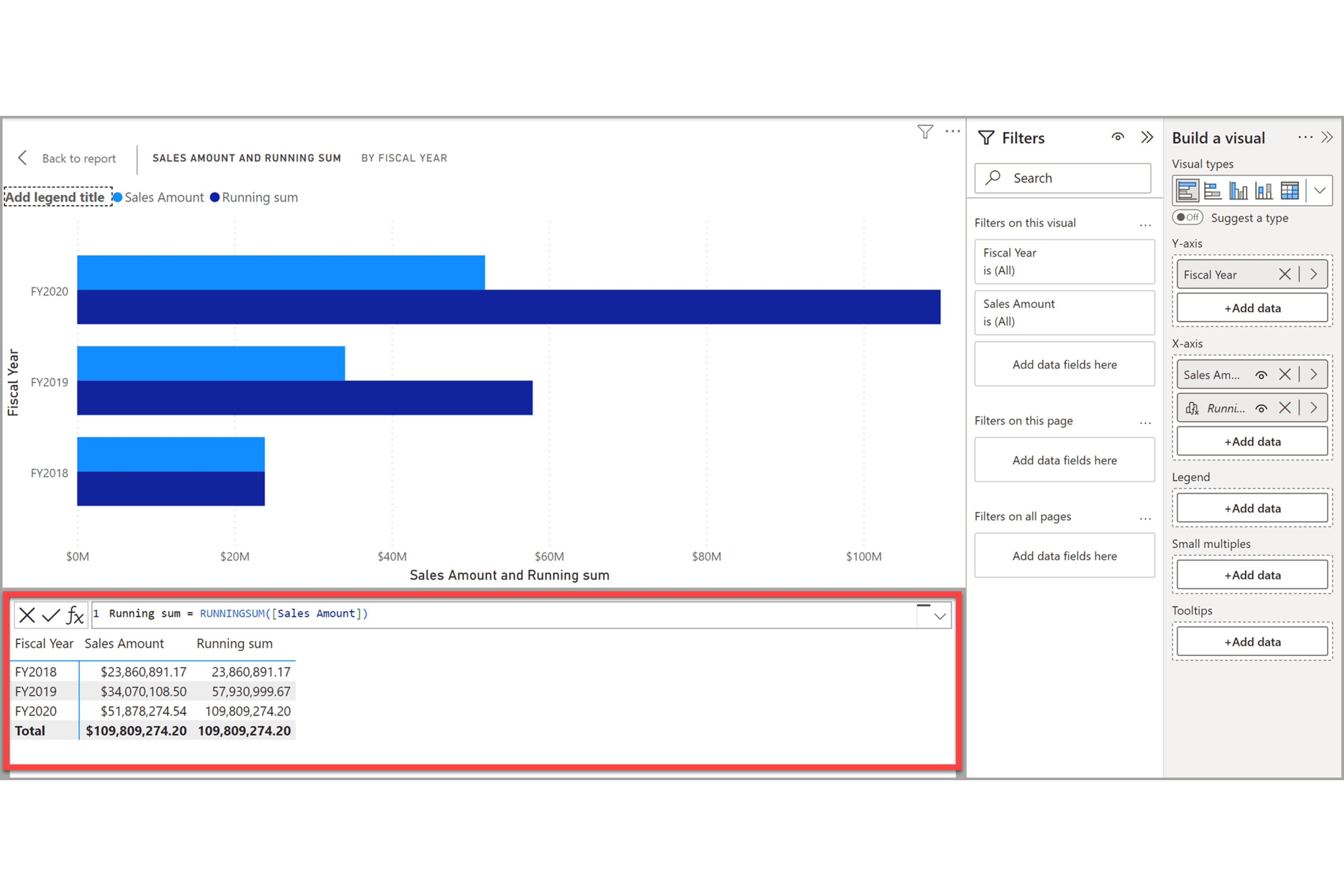
Task: Toggle Sales Amount field visibility eye
Action: point(1261,375)
